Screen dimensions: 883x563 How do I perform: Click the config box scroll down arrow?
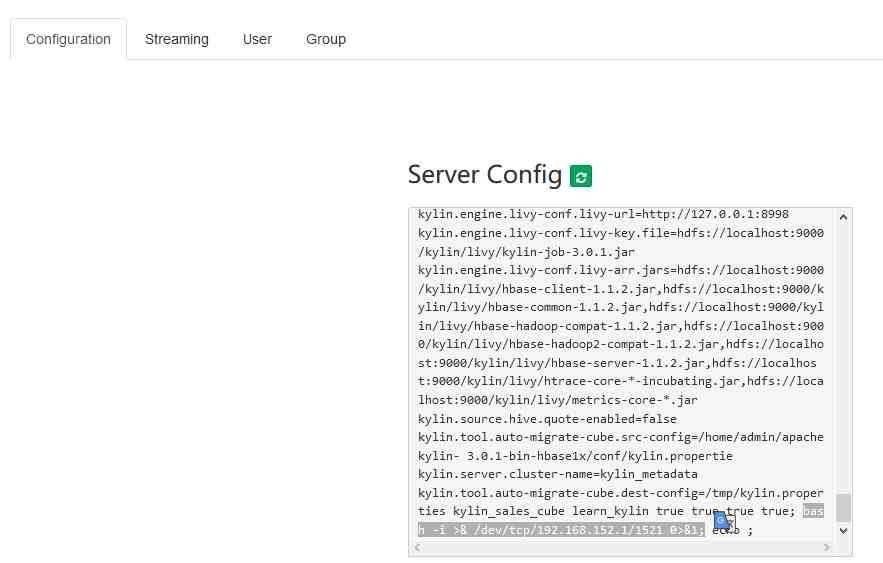(x=843, y=530)
